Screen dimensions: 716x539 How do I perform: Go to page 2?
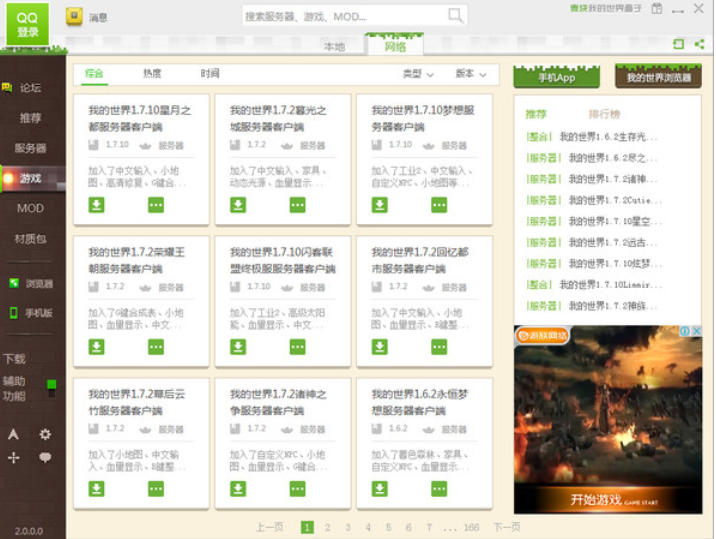coord(327,528)
